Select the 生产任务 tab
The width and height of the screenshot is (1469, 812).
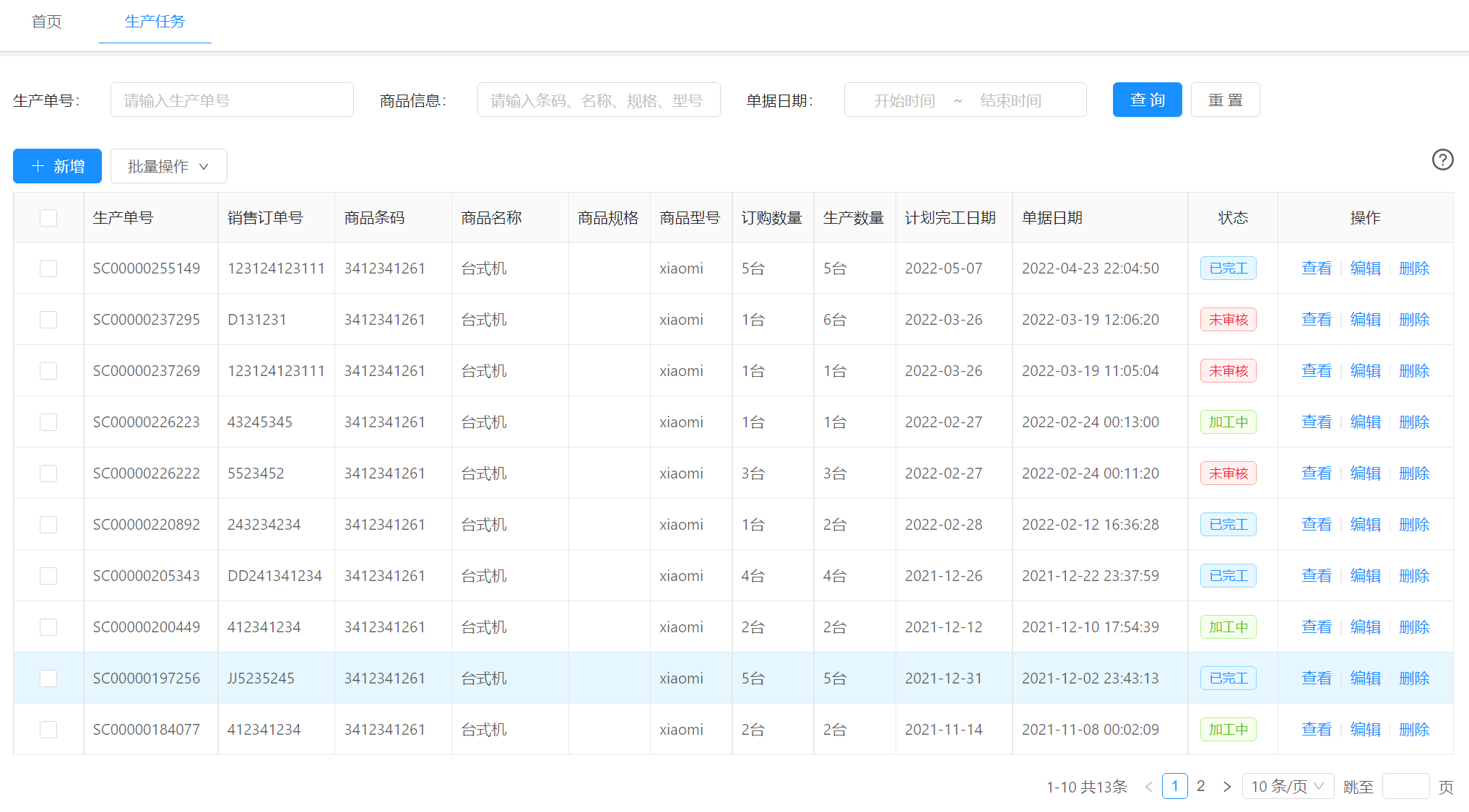[155, 22]
